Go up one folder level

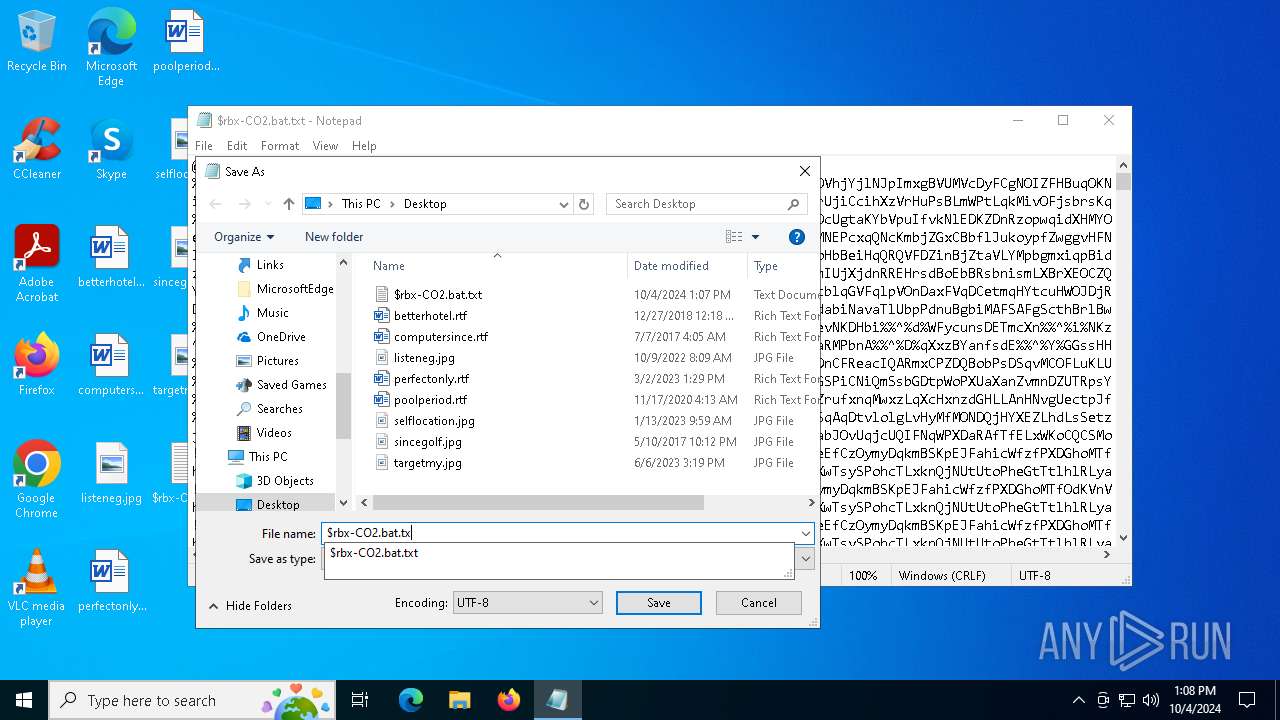click(x=289, y=204)
